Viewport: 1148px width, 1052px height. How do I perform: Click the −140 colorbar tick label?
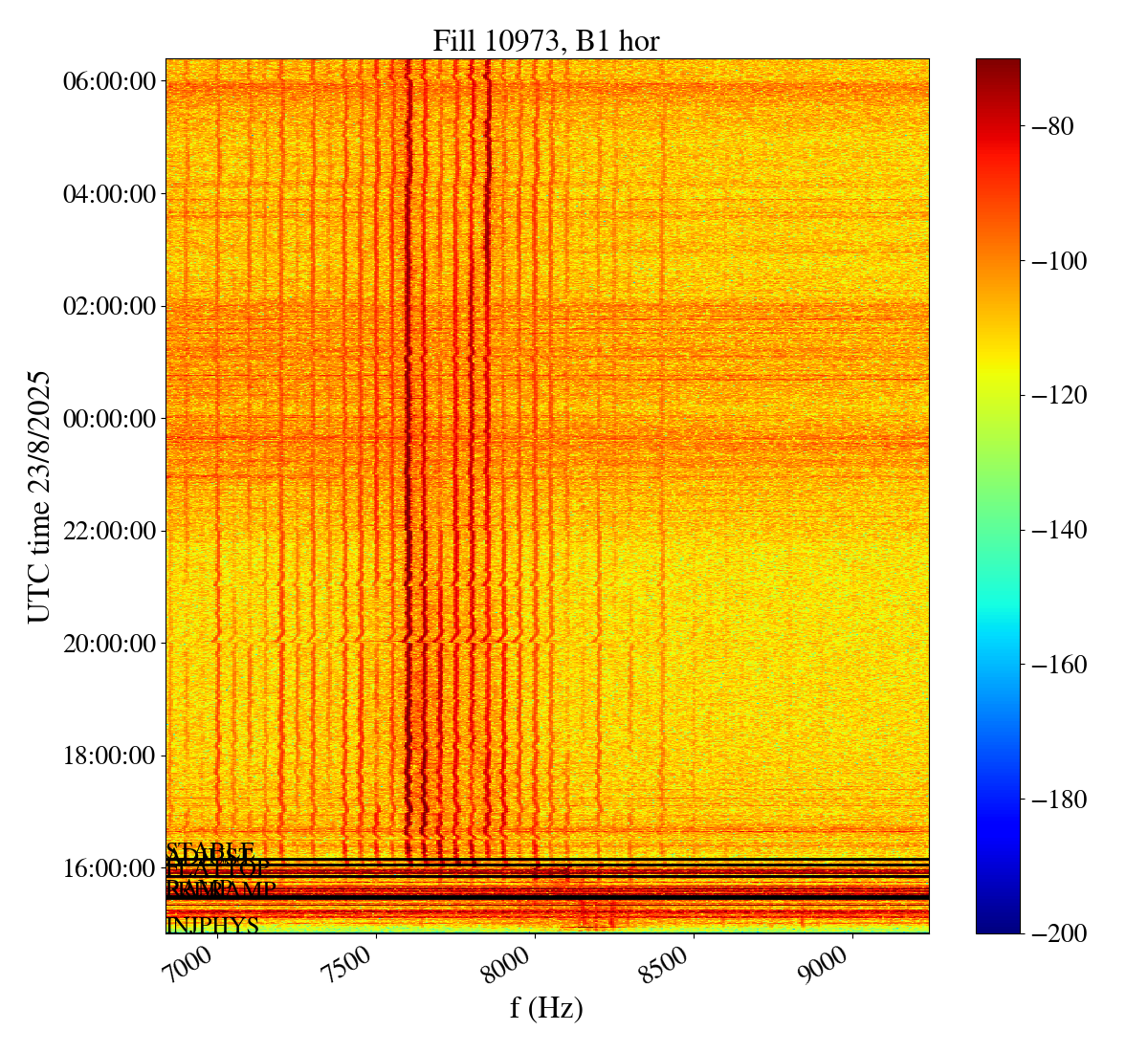click(x=1055, y=530)
